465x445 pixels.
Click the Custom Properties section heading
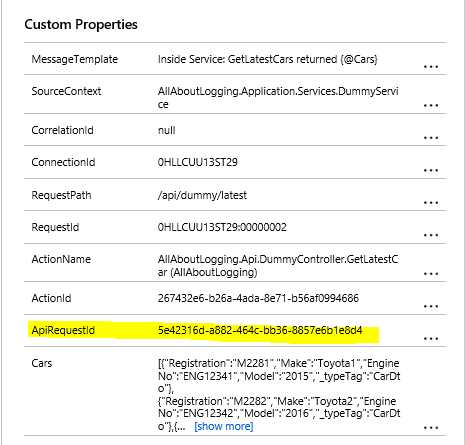coord(81,25)
